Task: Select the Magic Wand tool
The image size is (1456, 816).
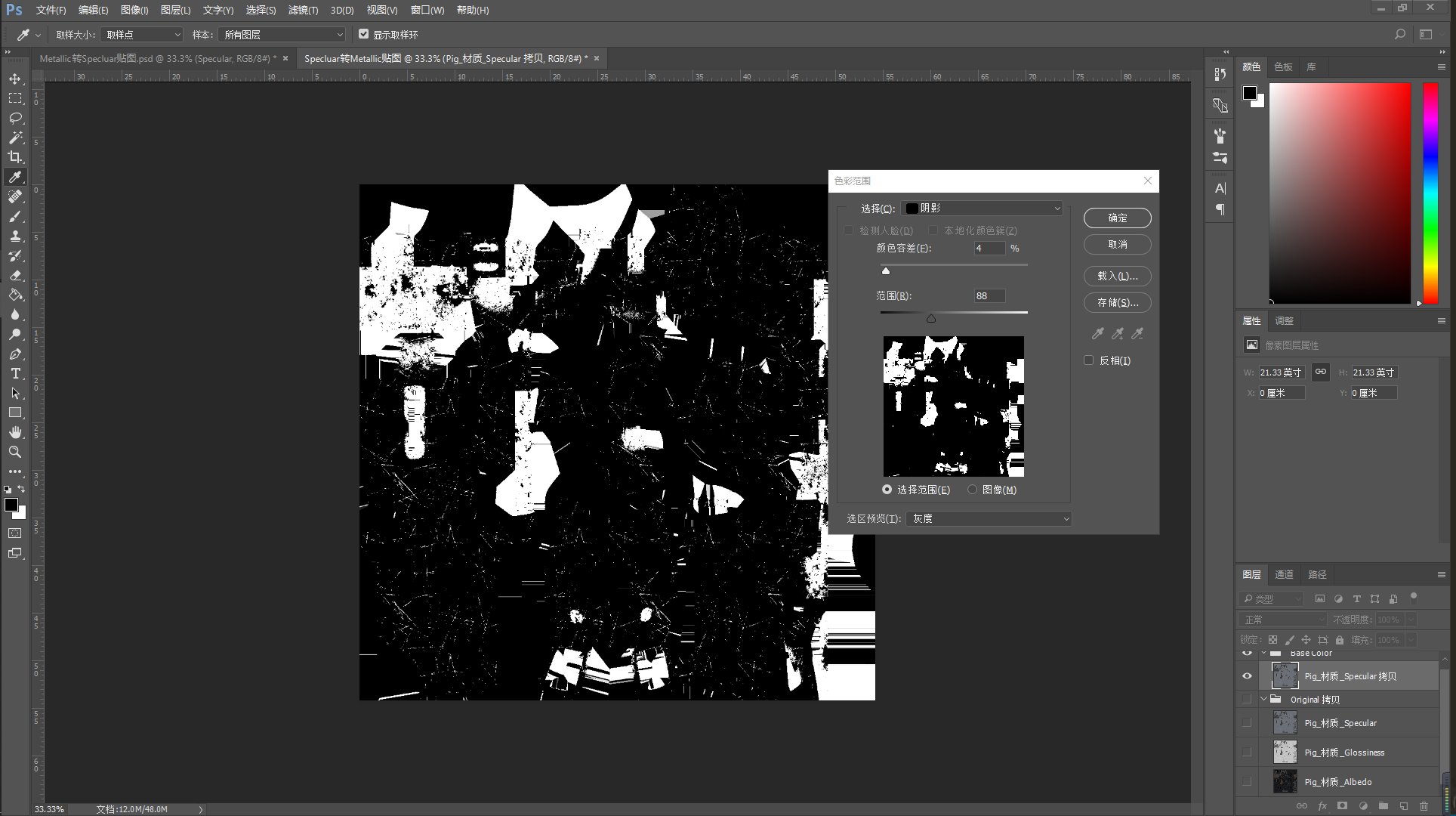Action: coord(15,138)
